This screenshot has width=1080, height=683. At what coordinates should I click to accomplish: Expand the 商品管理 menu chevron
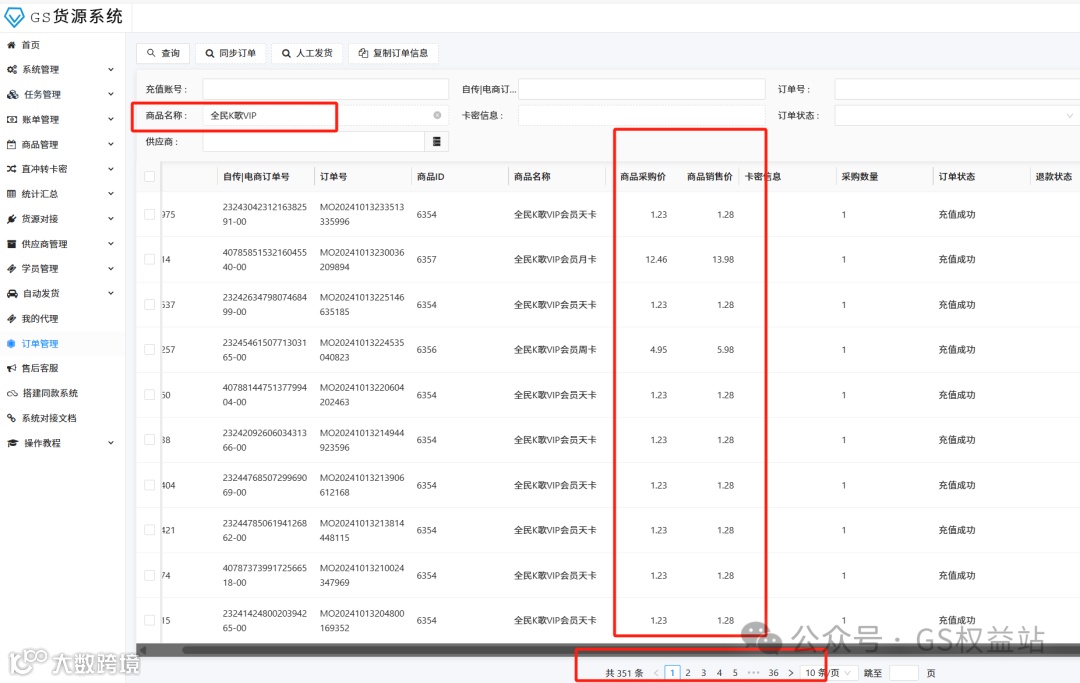pyautogui.click(x=111, y=145)
